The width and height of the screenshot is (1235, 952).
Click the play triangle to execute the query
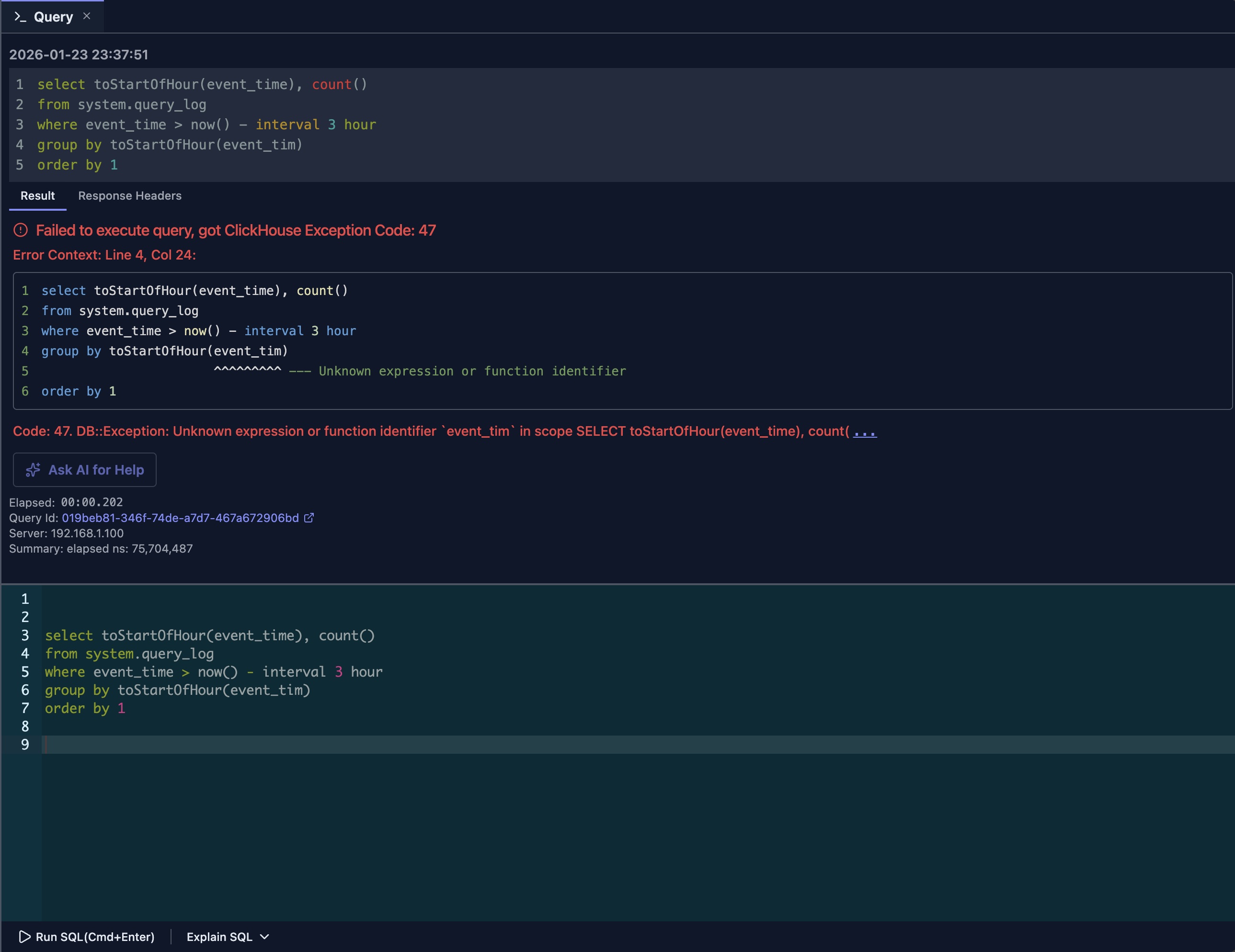(24, 937)
